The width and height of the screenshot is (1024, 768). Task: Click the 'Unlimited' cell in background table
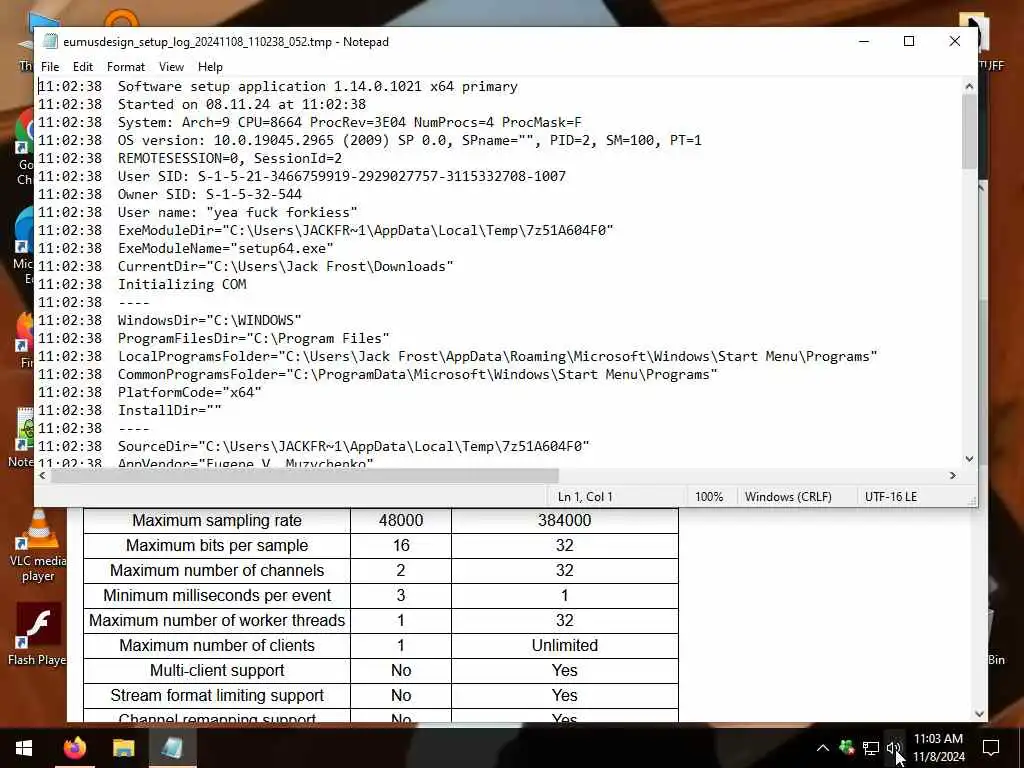coord(564,645)
